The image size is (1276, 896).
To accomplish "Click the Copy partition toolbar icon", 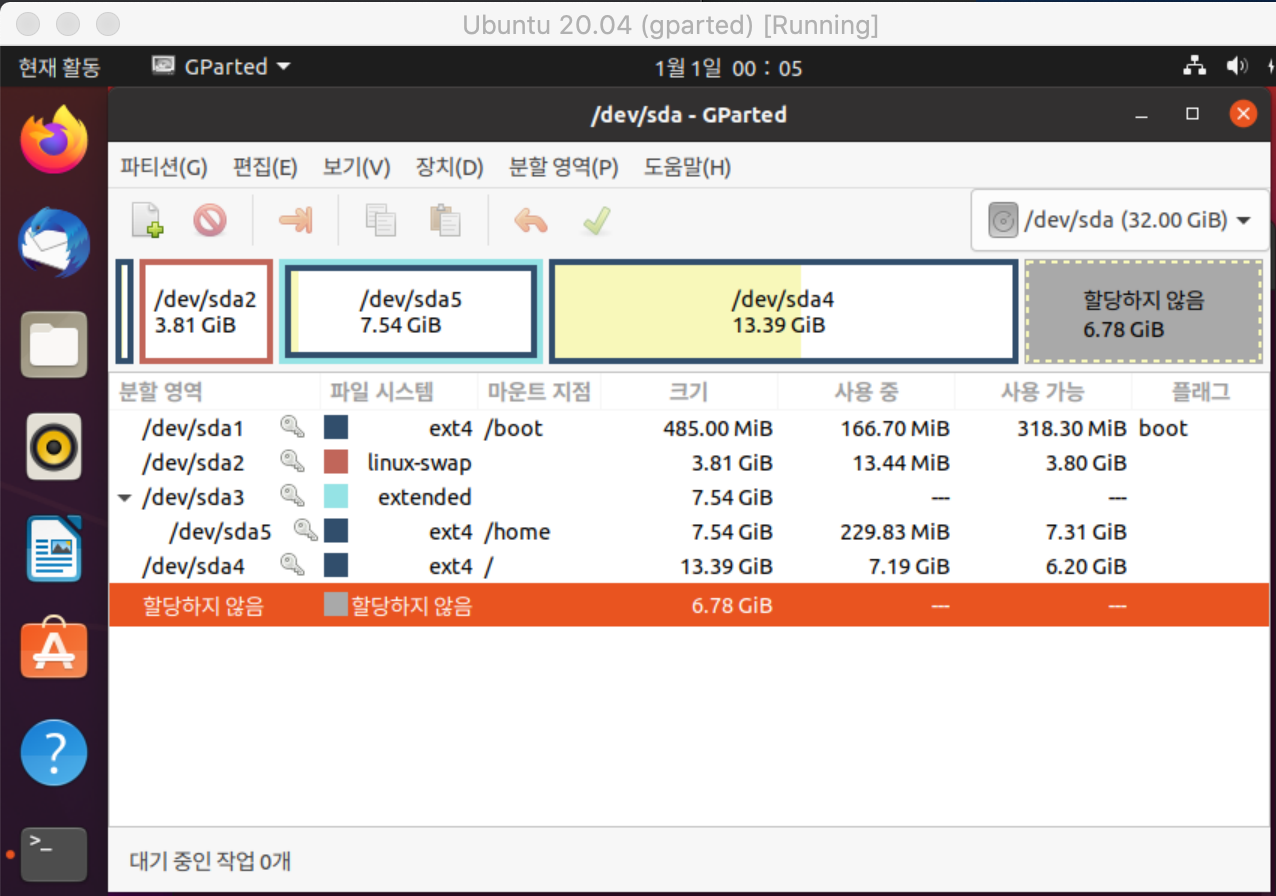I will pyautogui.click(x=381, y=220).
